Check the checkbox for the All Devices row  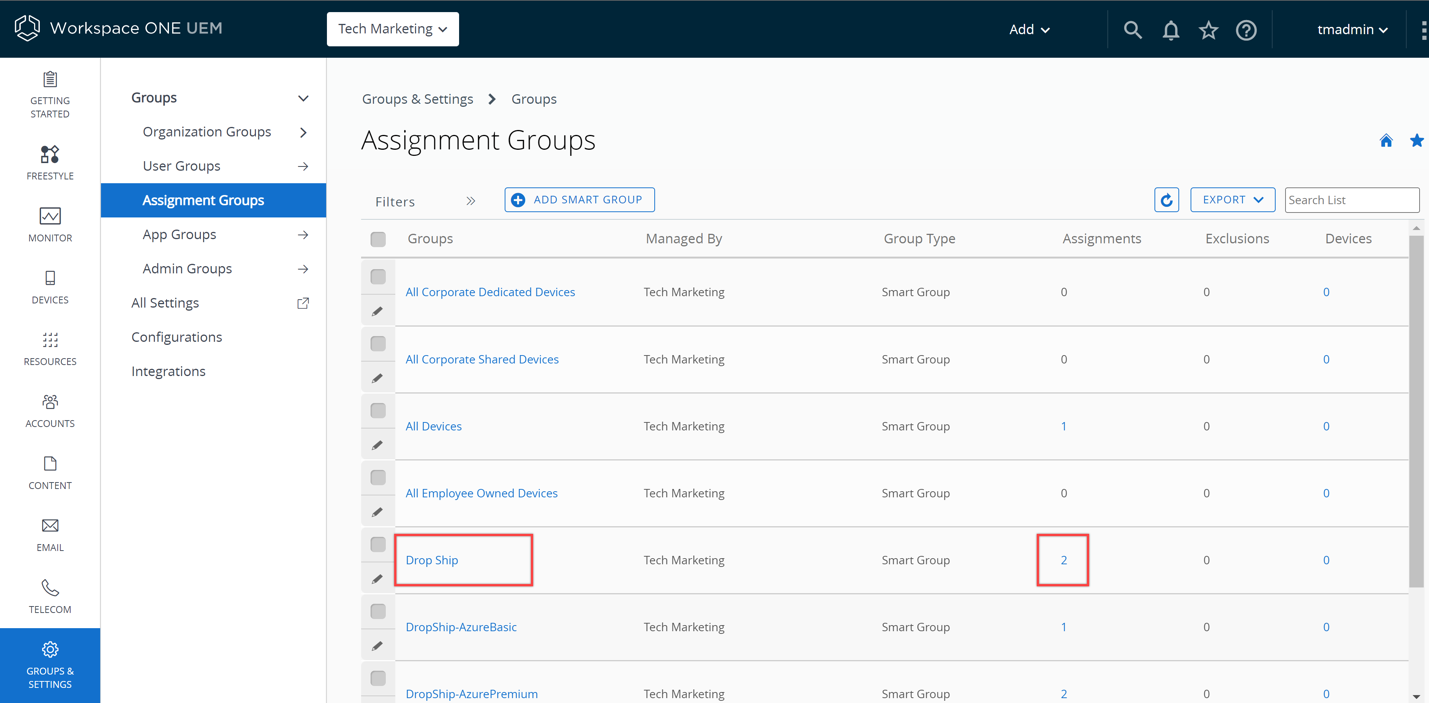click(x=377, y=410)
